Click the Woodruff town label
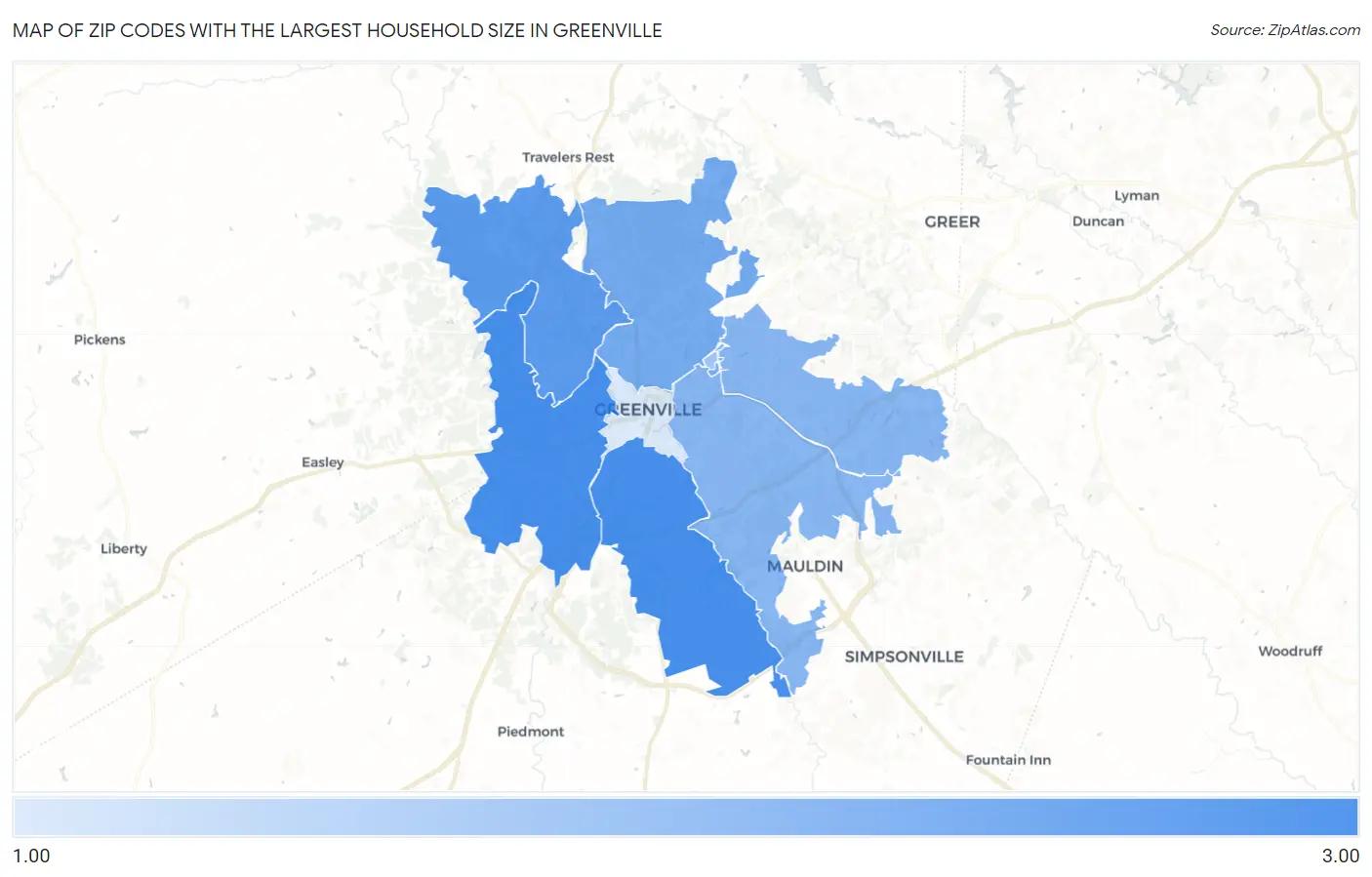 tap(1290, 651)
